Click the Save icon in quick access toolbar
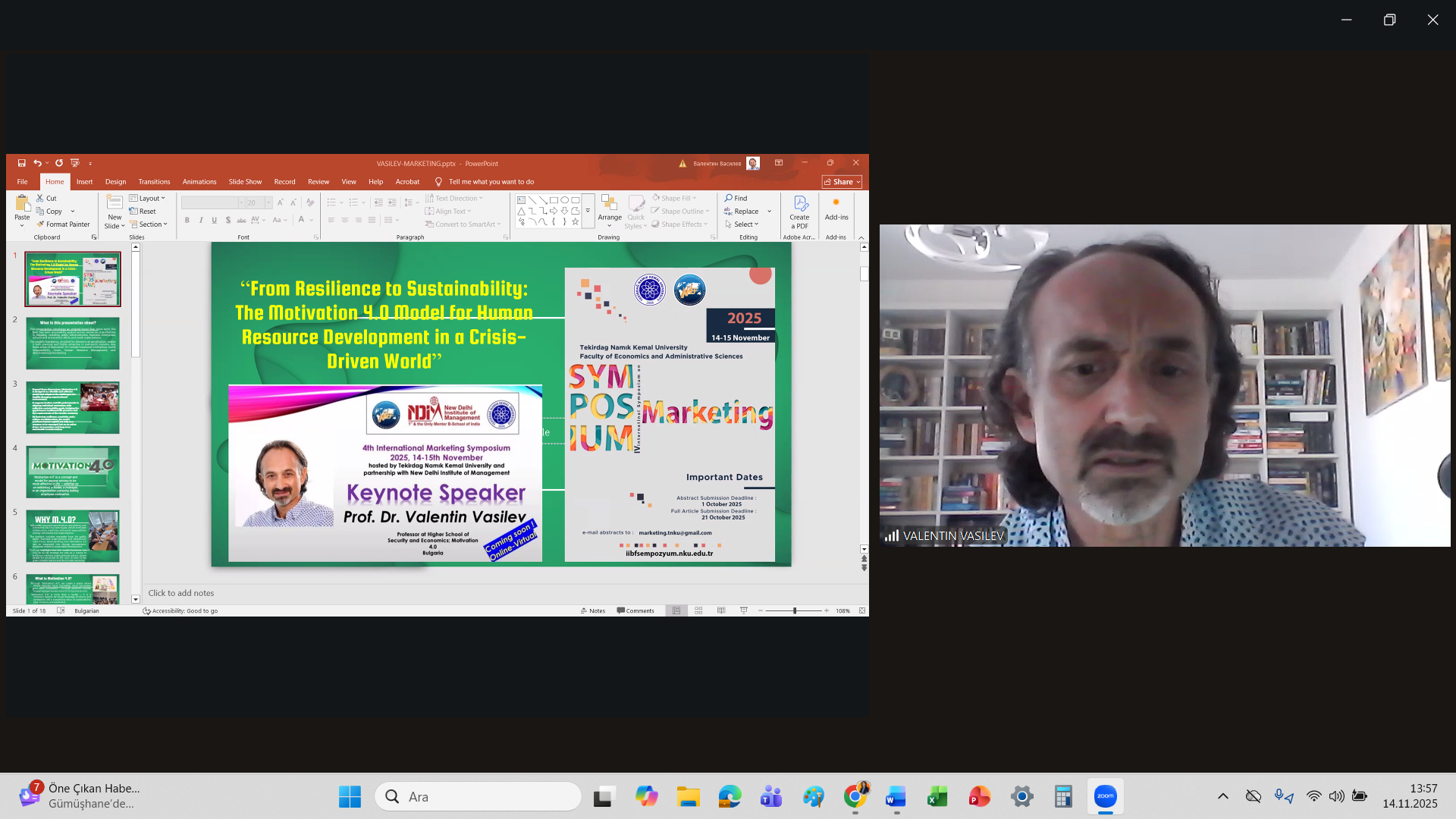Screen dimensions: 1456x819 pos(21,163)
